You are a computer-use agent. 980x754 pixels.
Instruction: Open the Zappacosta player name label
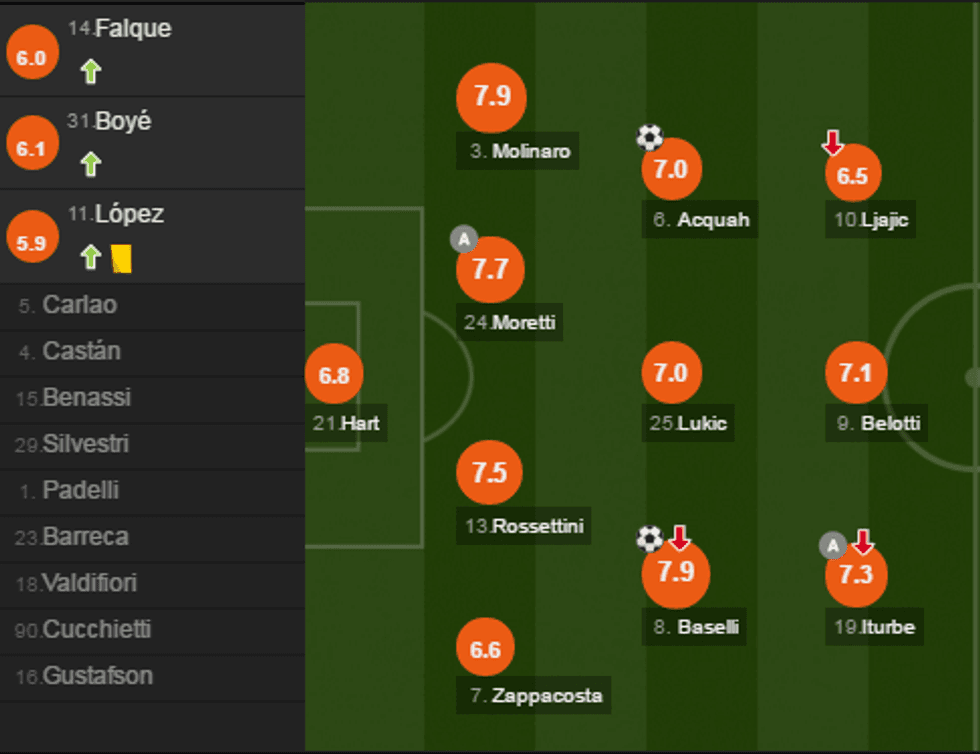pos(536,695)
